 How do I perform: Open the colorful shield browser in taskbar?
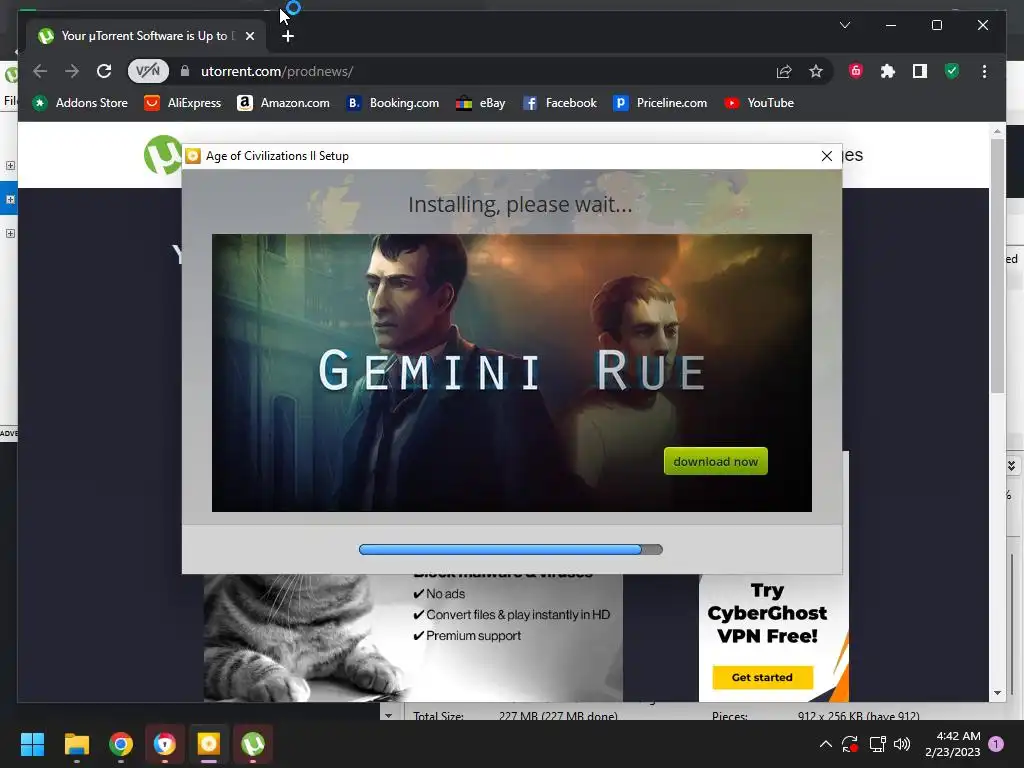tap(165, 744)
